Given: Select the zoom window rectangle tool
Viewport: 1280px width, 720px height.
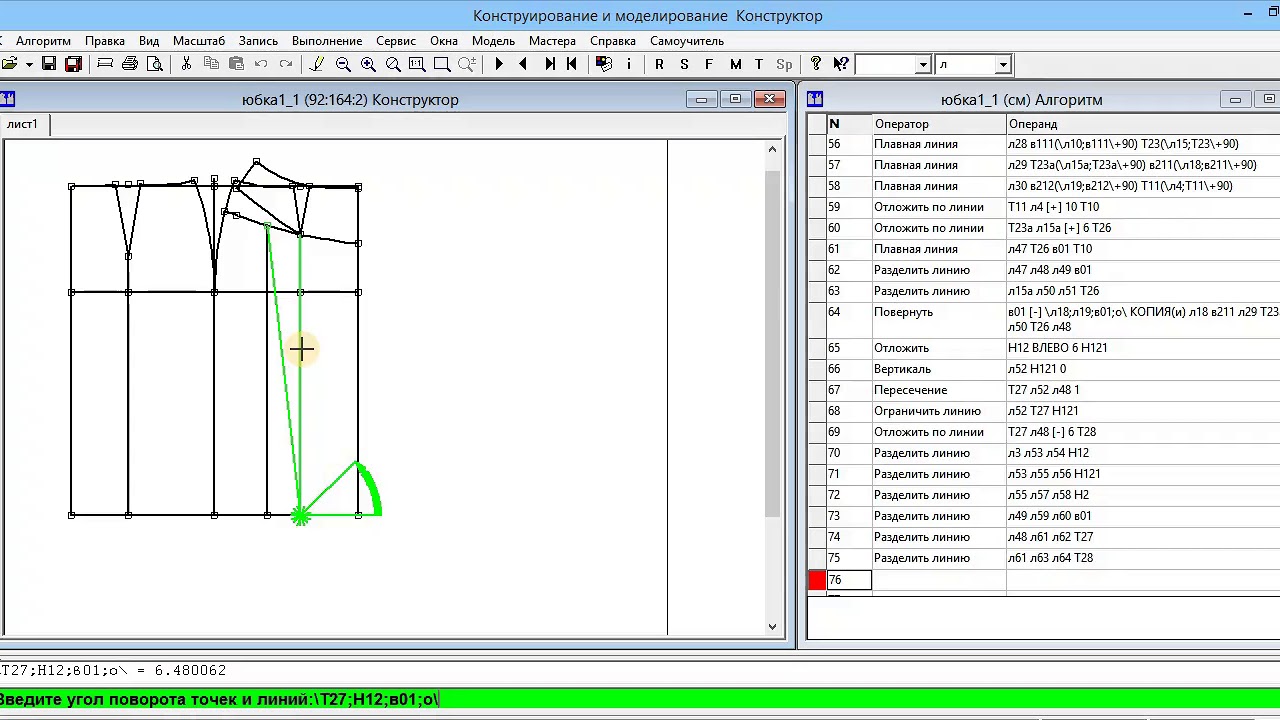Looking at the screenshot, I should click(442, 64).
